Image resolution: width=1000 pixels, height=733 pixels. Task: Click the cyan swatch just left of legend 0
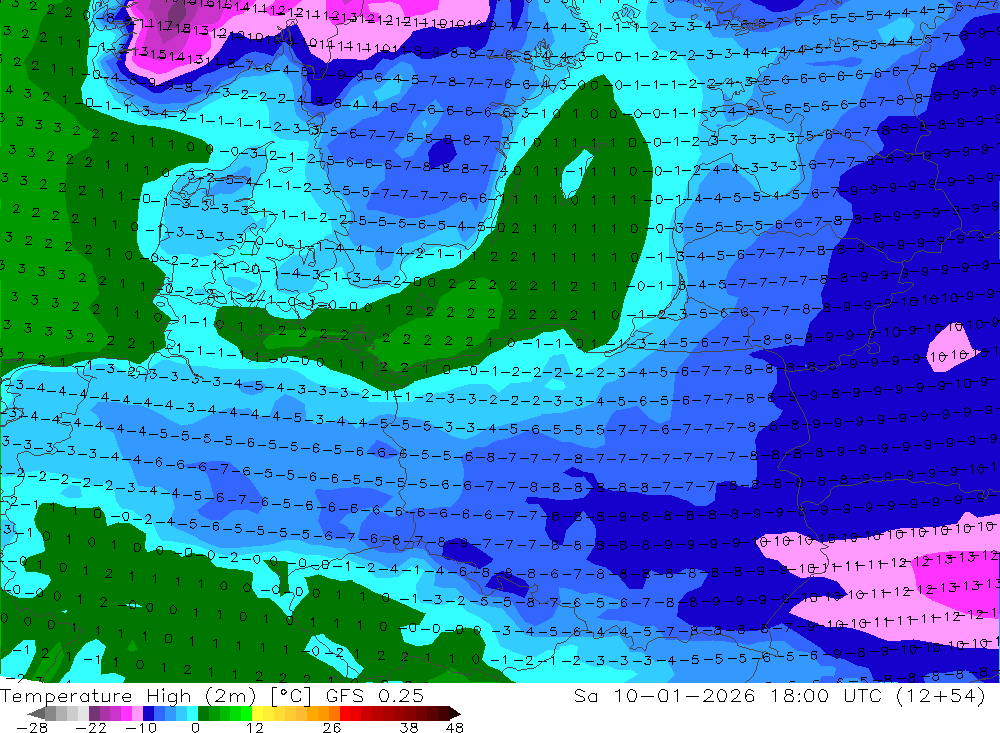coord(193,713)
